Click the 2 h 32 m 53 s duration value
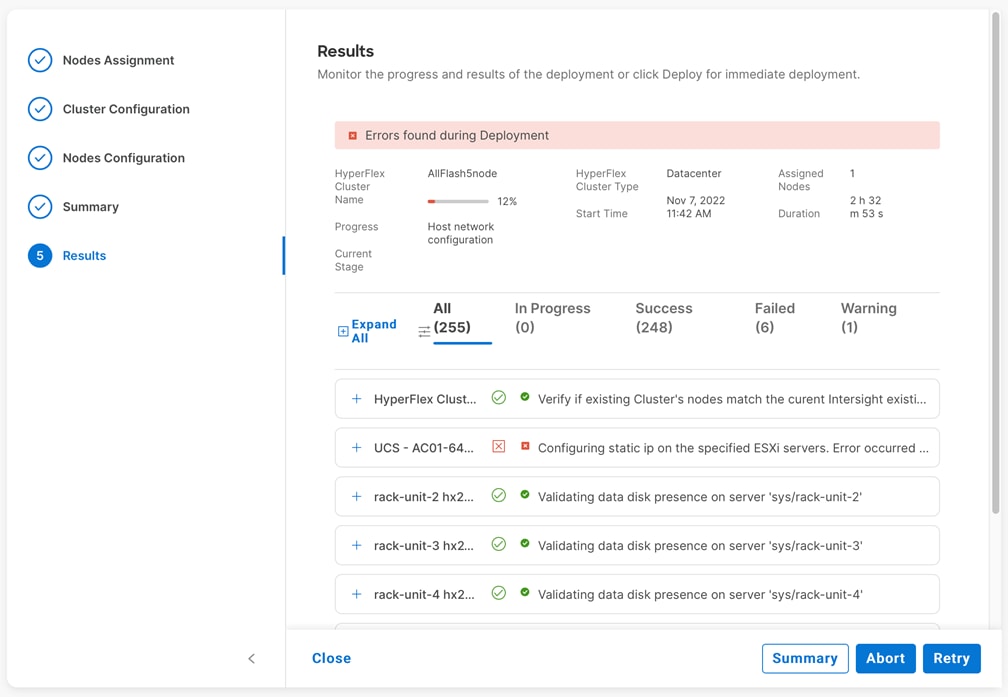Image resolution: width=1008 pixels, height=697 pixels. pyautogui.click(x=867, y=207)
